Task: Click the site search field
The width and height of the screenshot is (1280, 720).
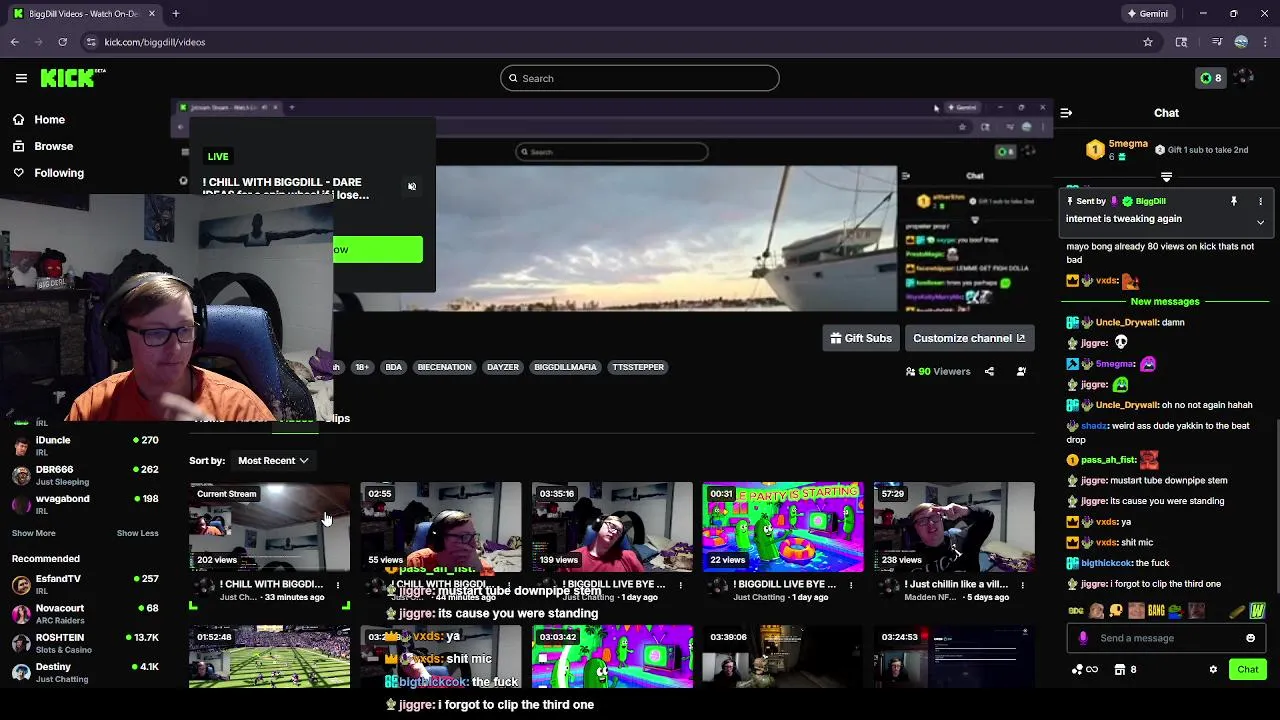Action: pos(640,78)
